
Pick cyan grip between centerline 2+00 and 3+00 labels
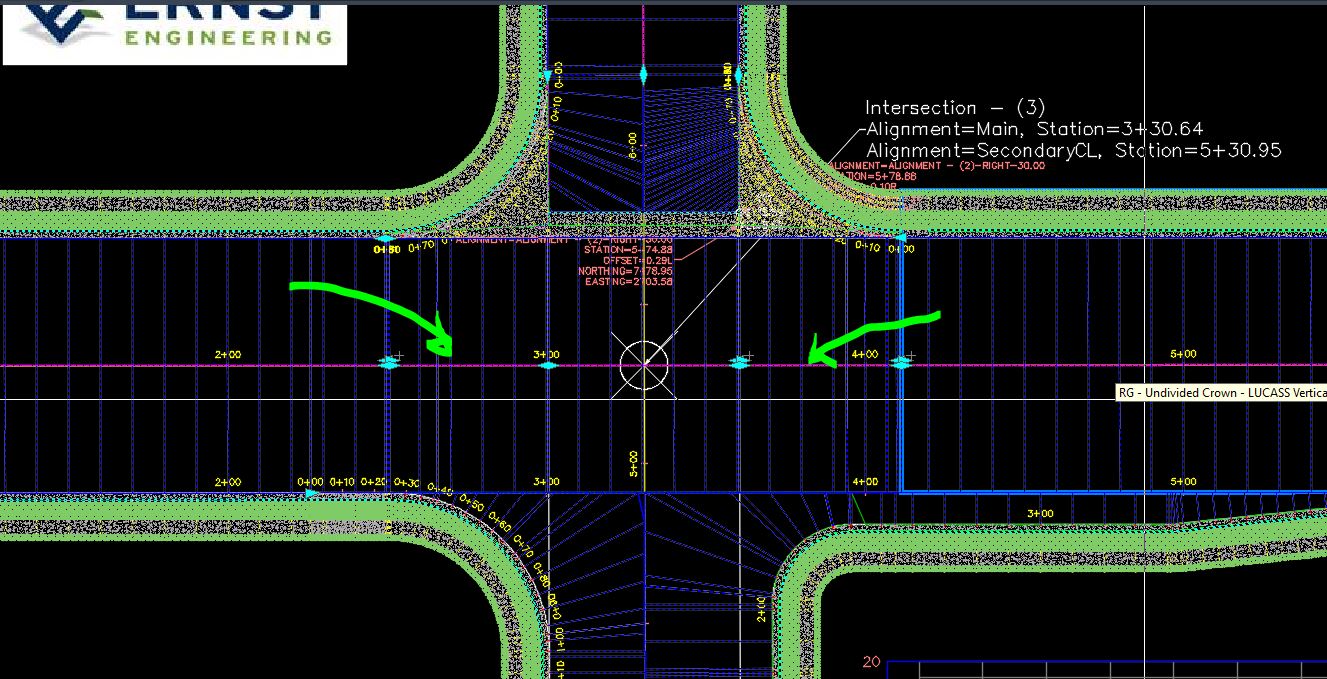[390, 363]
